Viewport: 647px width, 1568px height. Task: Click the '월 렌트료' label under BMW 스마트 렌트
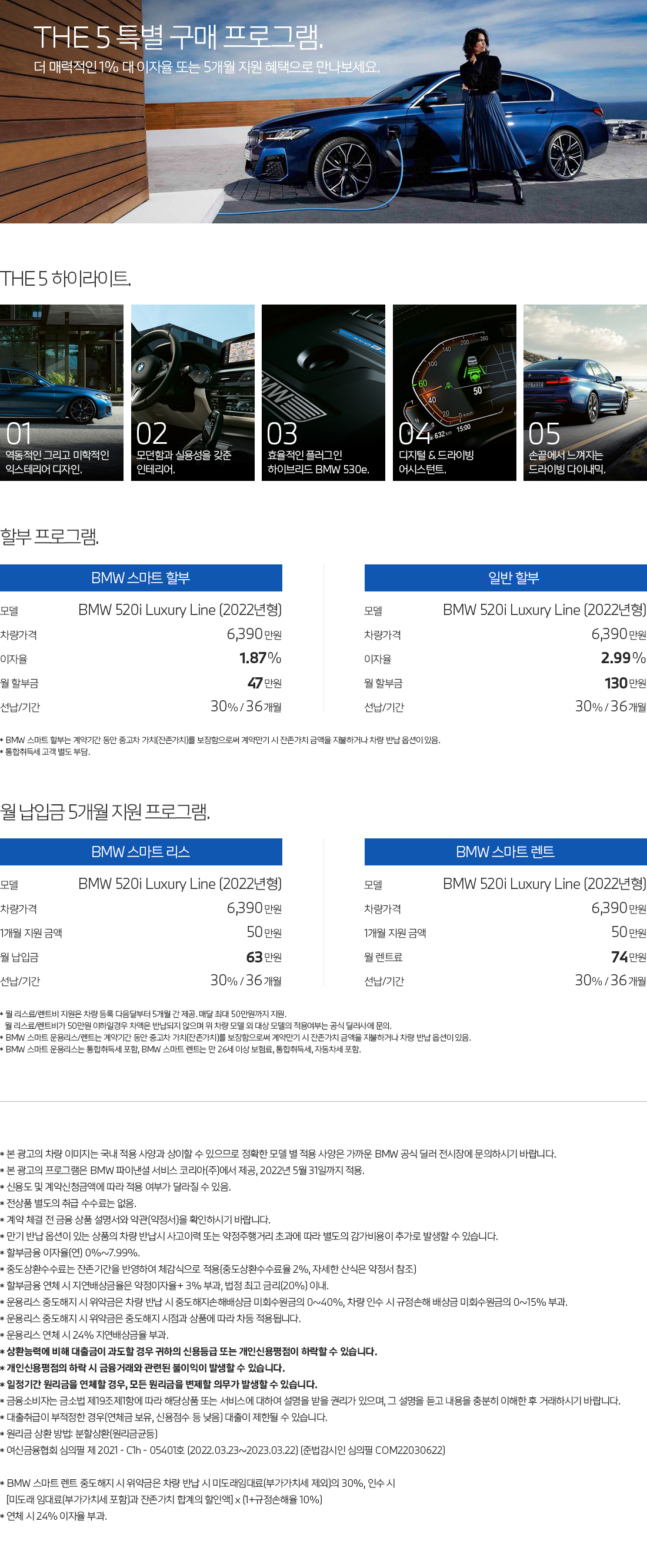point(384,958)
